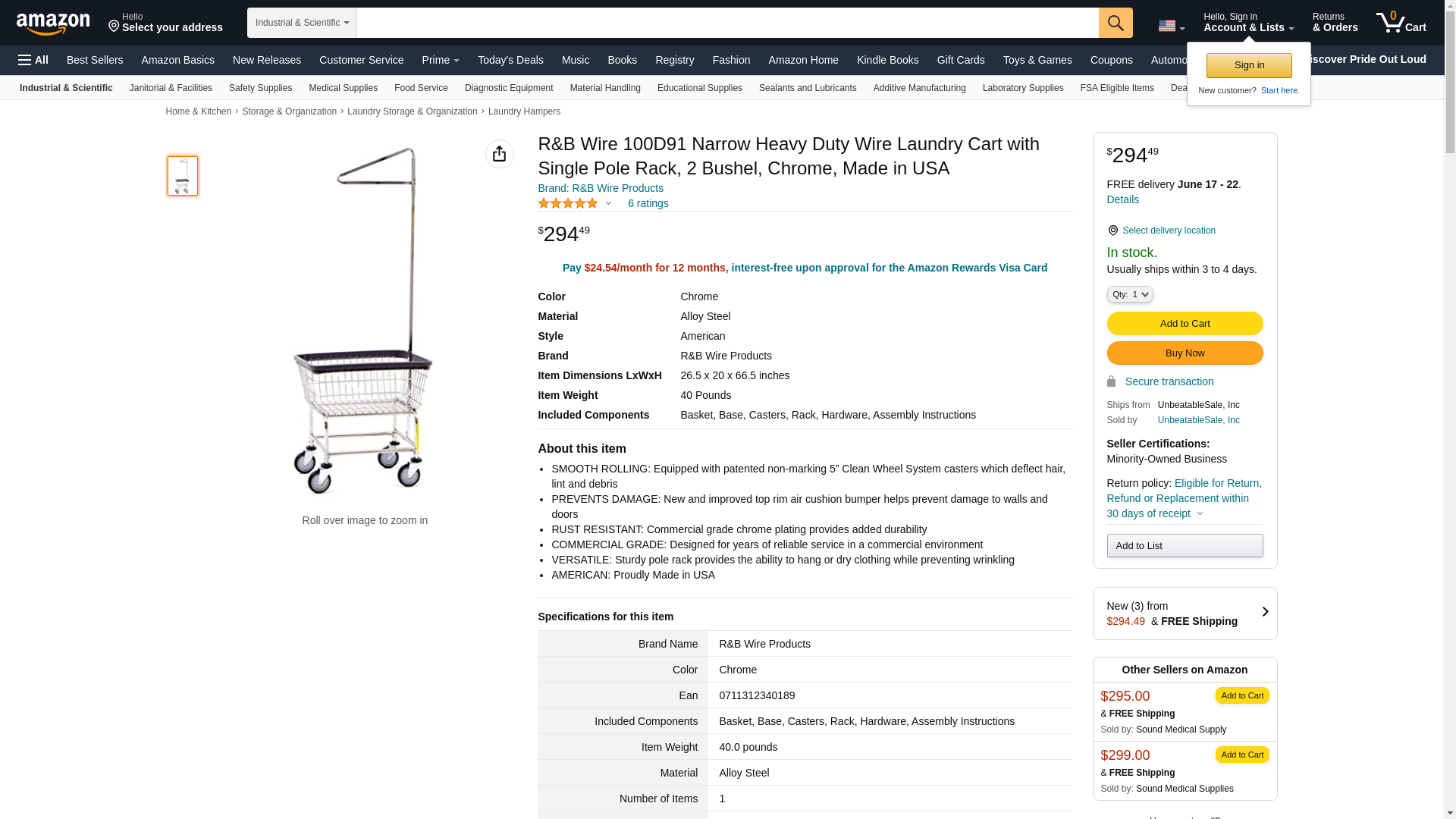1456x819 pixels.
Task: Click the product thumbnail image
Action: (x=183, y=176)
